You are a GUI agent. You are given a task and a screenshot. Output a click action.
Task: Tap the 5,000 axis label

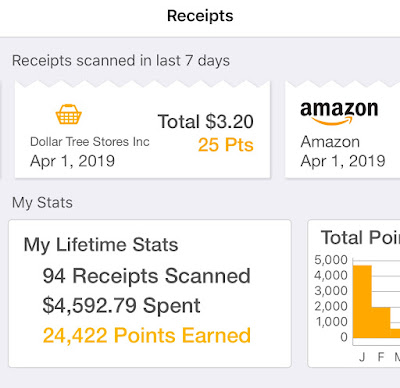click(x=331, y=260)
